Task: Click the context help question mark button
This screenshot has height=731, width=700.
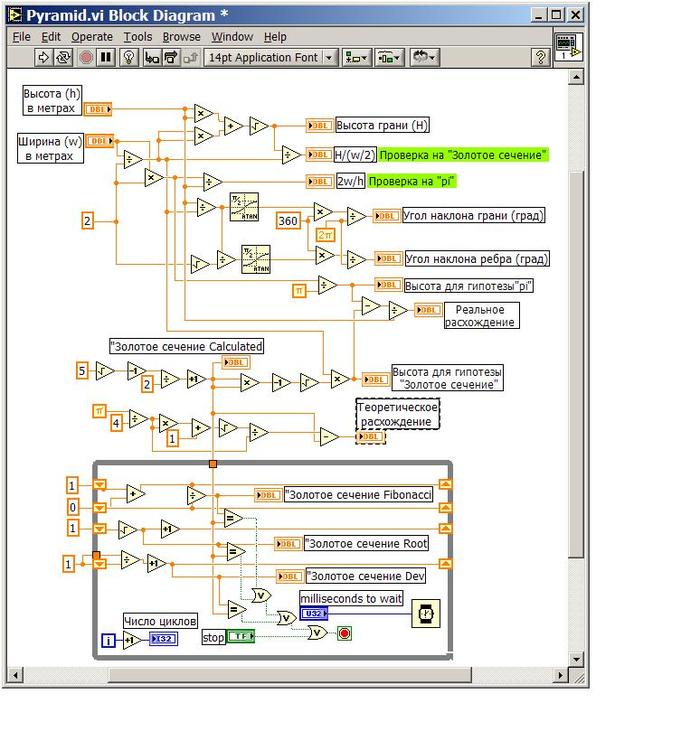Action: 541,57
